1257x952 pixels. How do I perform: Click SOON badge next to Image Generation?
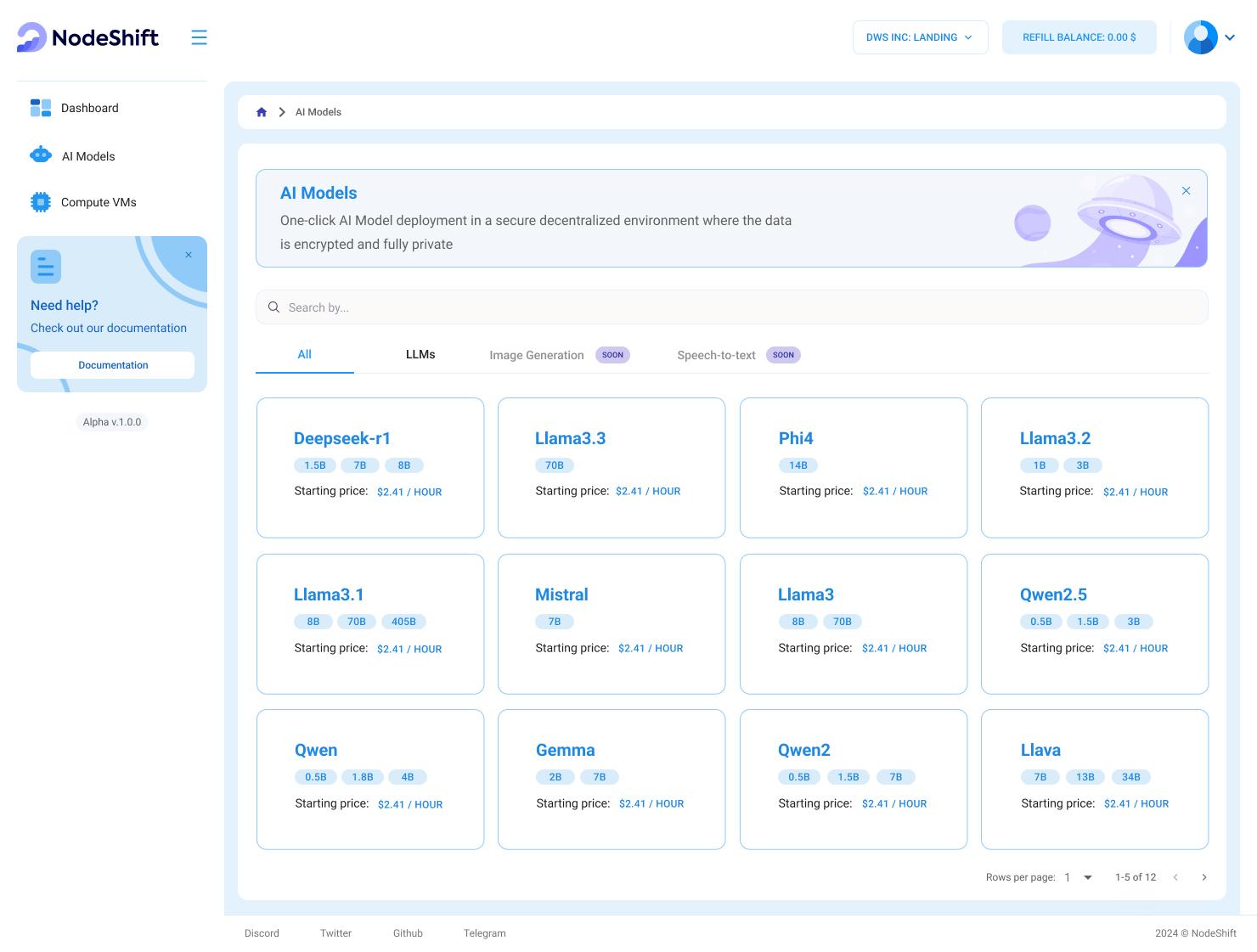(612, 355)
